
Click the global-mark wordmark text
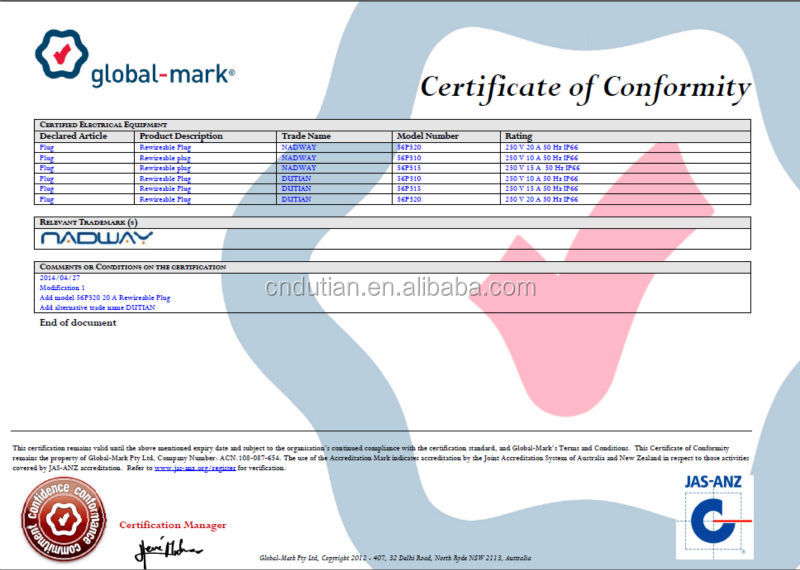click(163, 75)
